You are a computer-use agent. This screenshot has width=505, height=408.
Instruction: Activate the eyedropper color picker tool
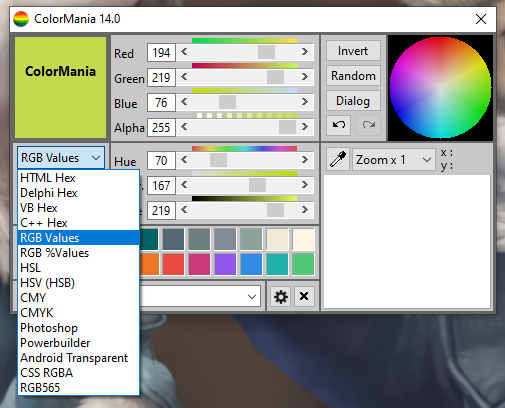coord(338,159)
